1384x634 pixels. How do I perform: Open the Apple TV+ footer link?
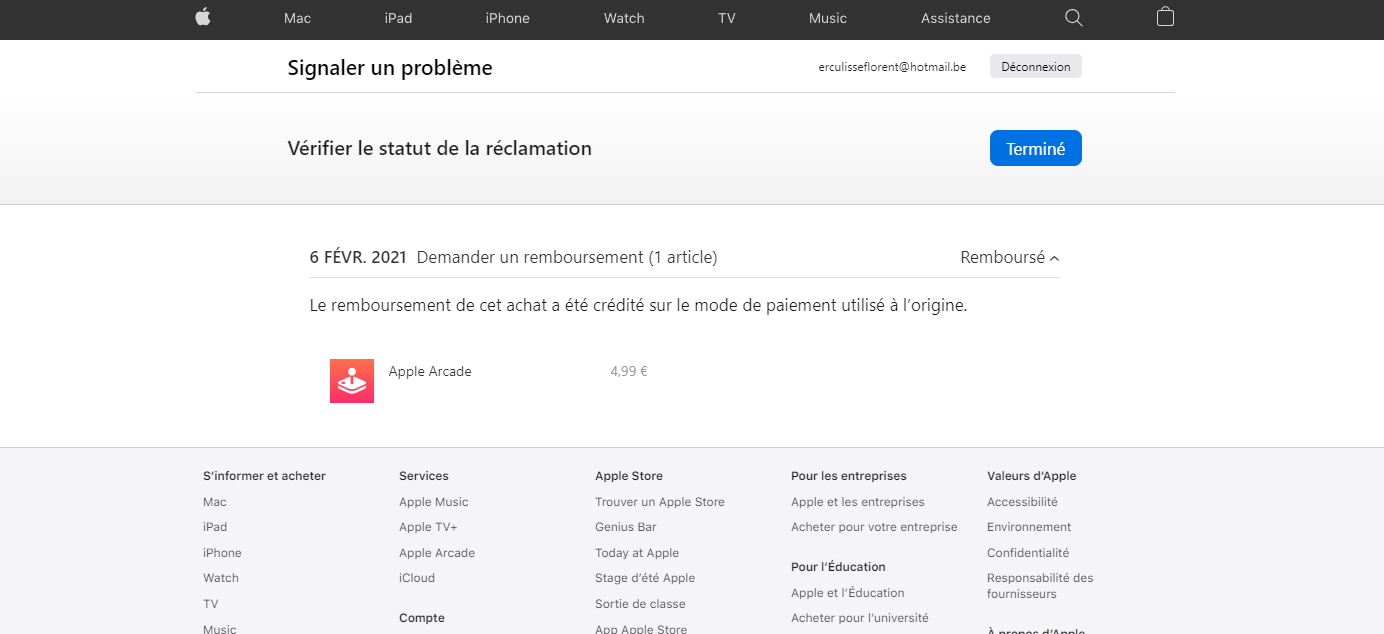pyautogui.click(x=428, y=527)
